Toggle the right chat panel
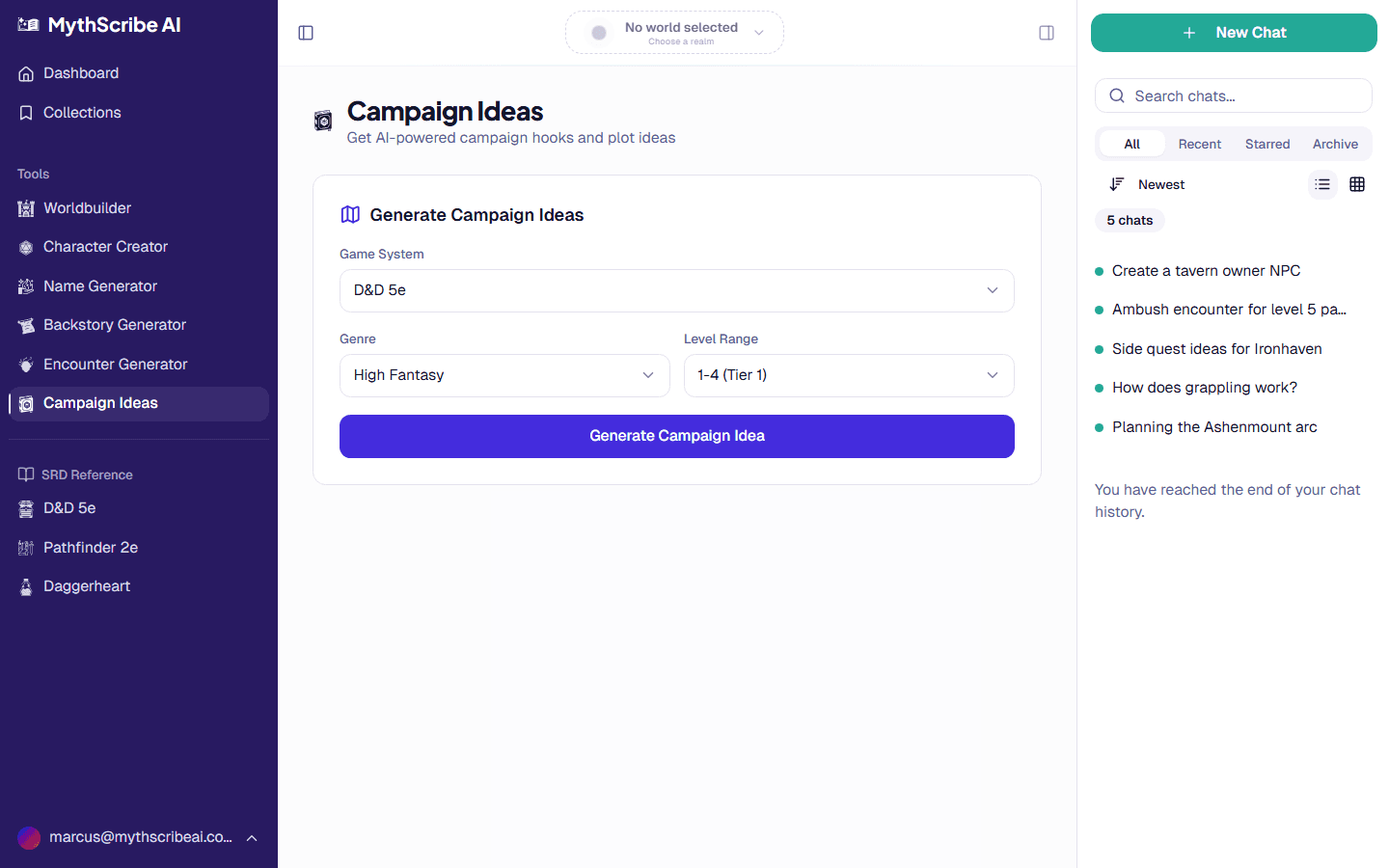Viewport: 1389px width, 868px height. [1047, 32]
